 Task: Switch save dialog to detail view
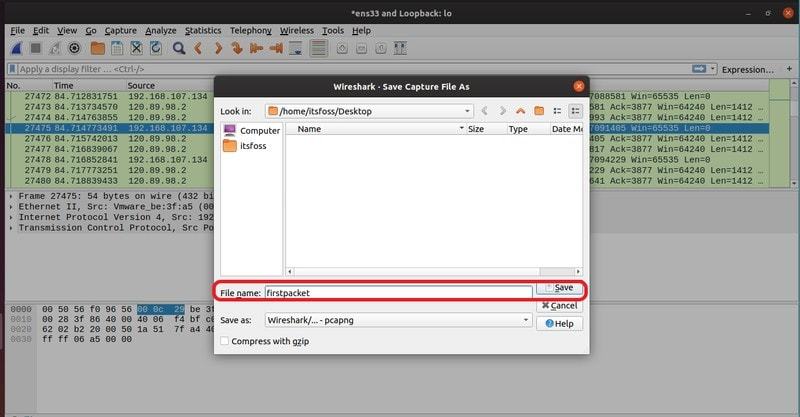[x=576, y=111]
